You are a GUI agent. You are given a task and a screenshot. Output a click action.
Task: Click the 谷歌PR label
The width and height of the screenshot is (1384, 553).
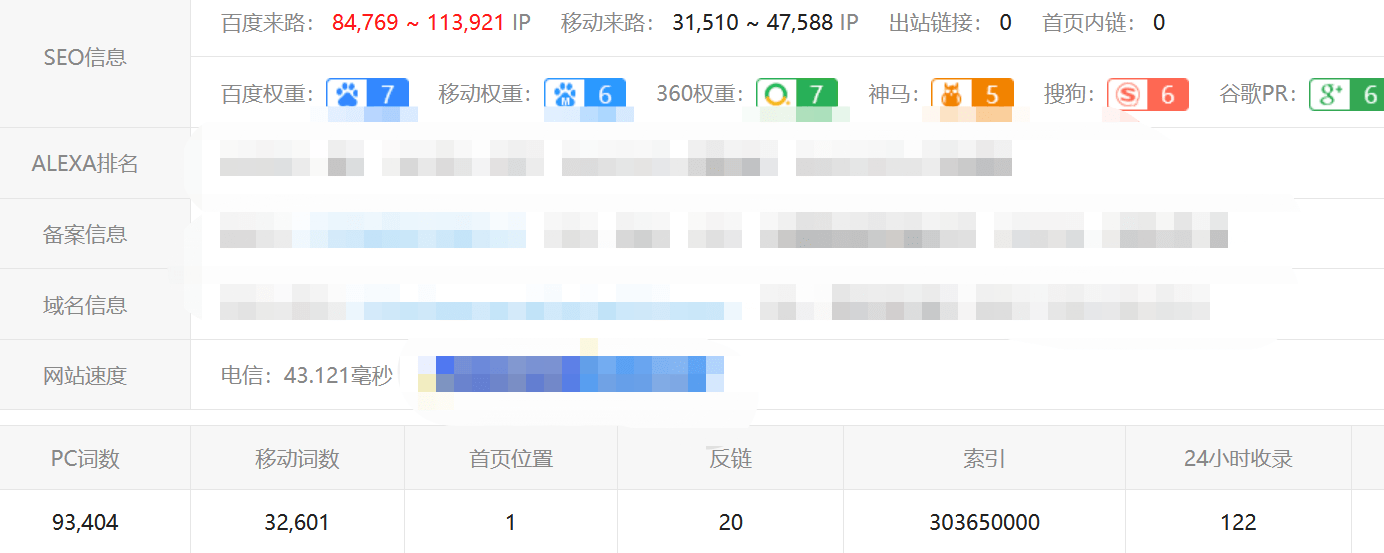(x=1259, y=94)
